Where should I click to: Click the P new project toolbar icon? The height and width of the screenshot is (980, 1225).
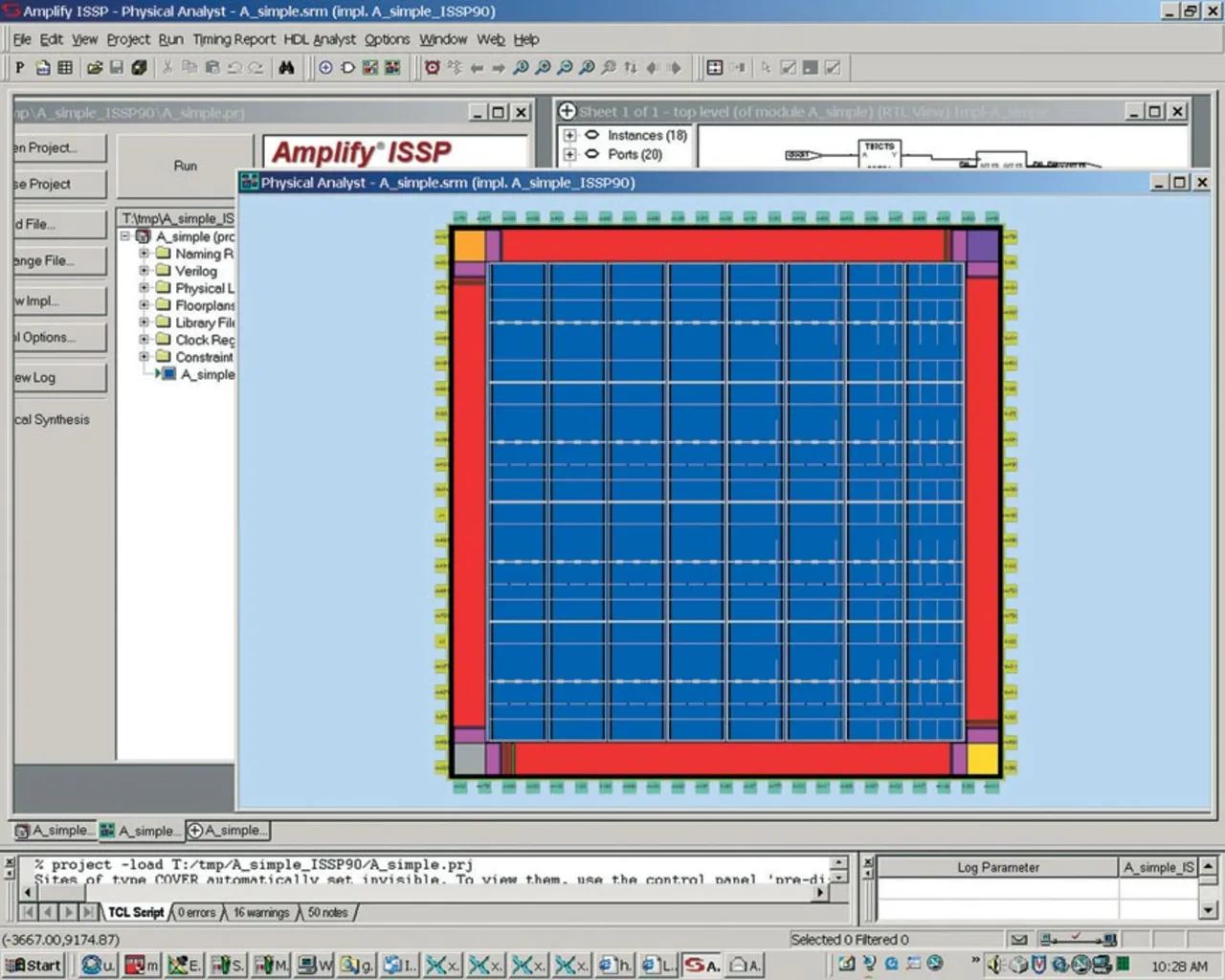pos(19,68)
